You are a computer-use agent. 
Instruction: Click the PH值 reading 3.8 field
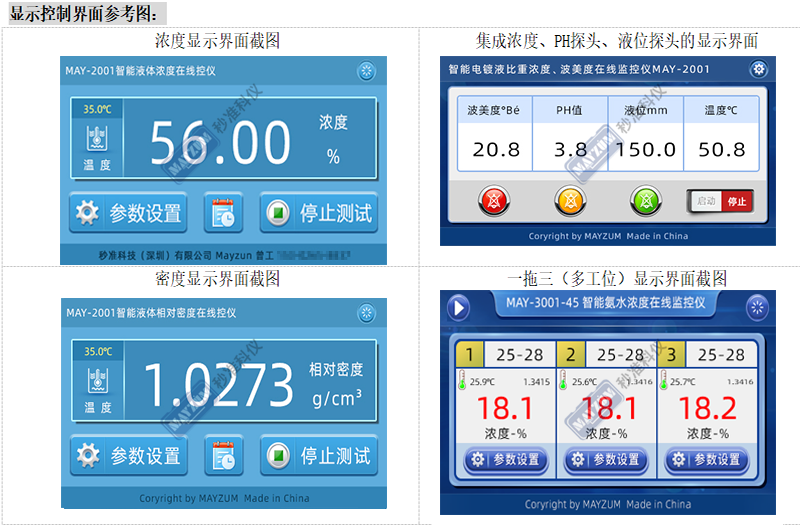pos(571,150)
